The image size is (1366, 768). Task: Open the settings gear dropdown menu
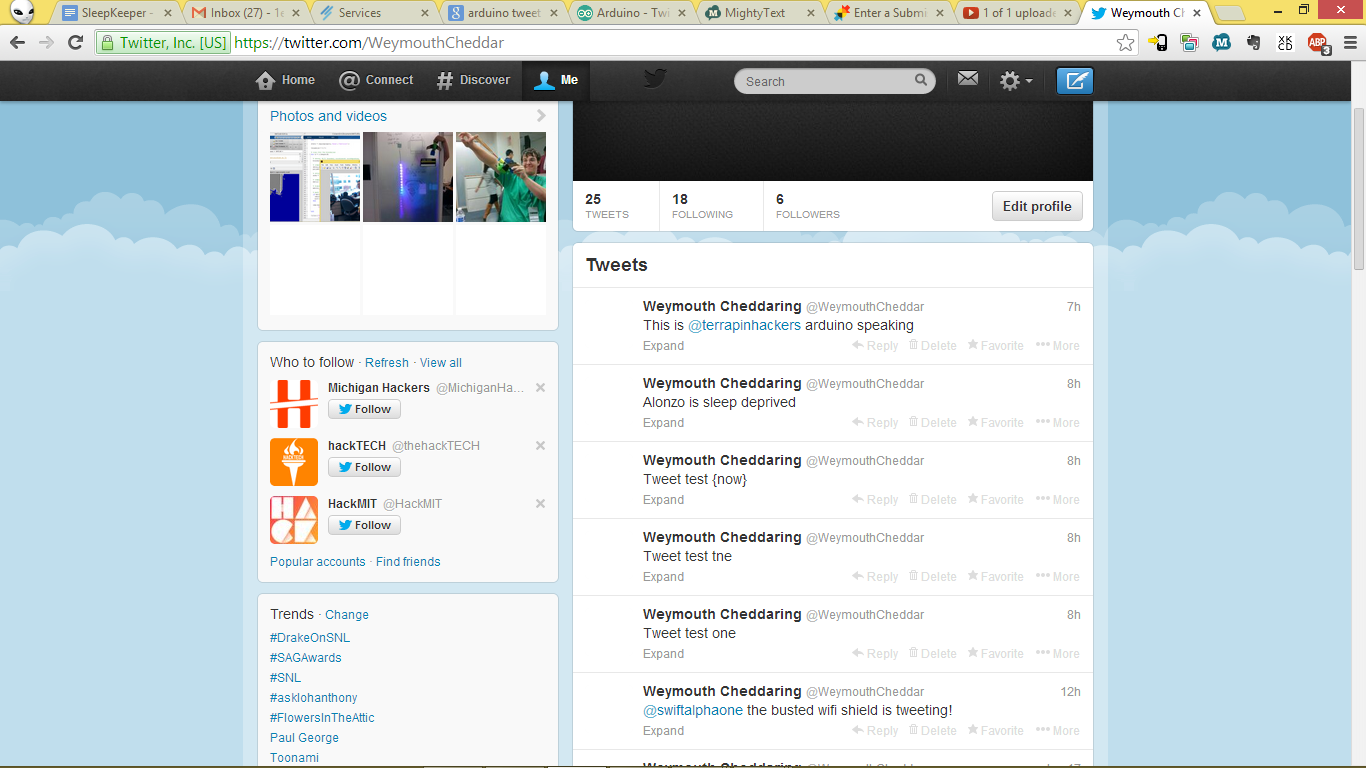(1016, 81)
